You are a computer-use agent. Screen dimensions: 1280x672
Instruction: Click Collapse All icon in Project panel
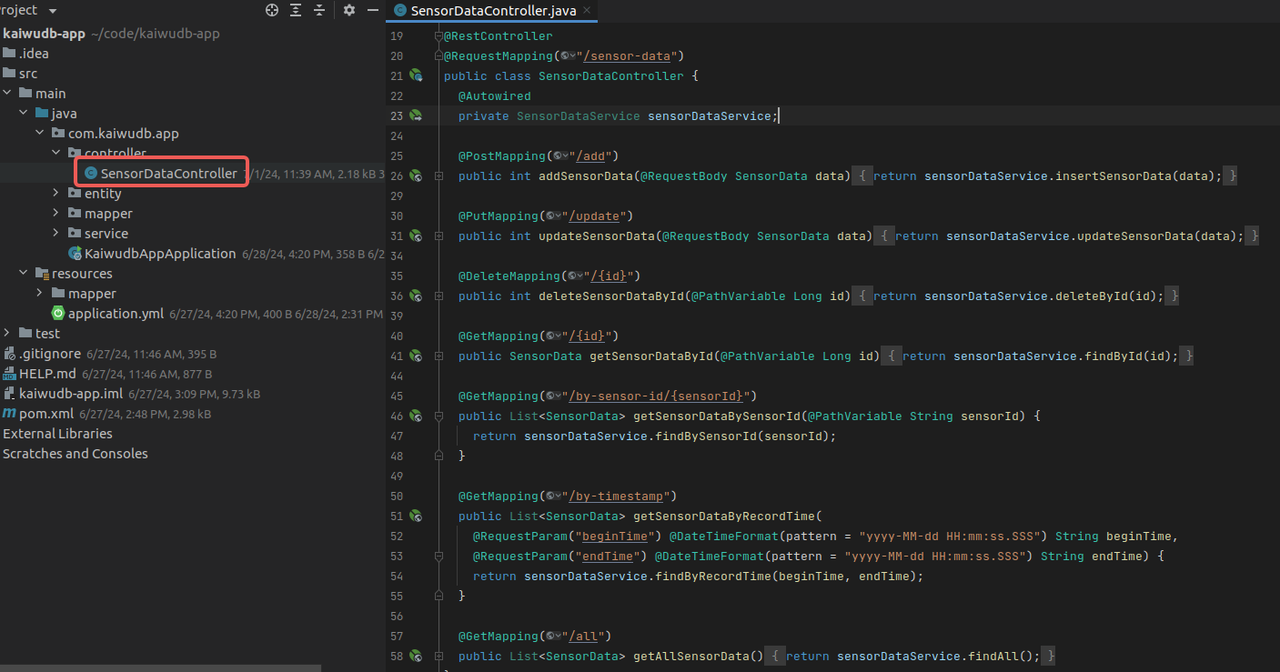[320, 10]
